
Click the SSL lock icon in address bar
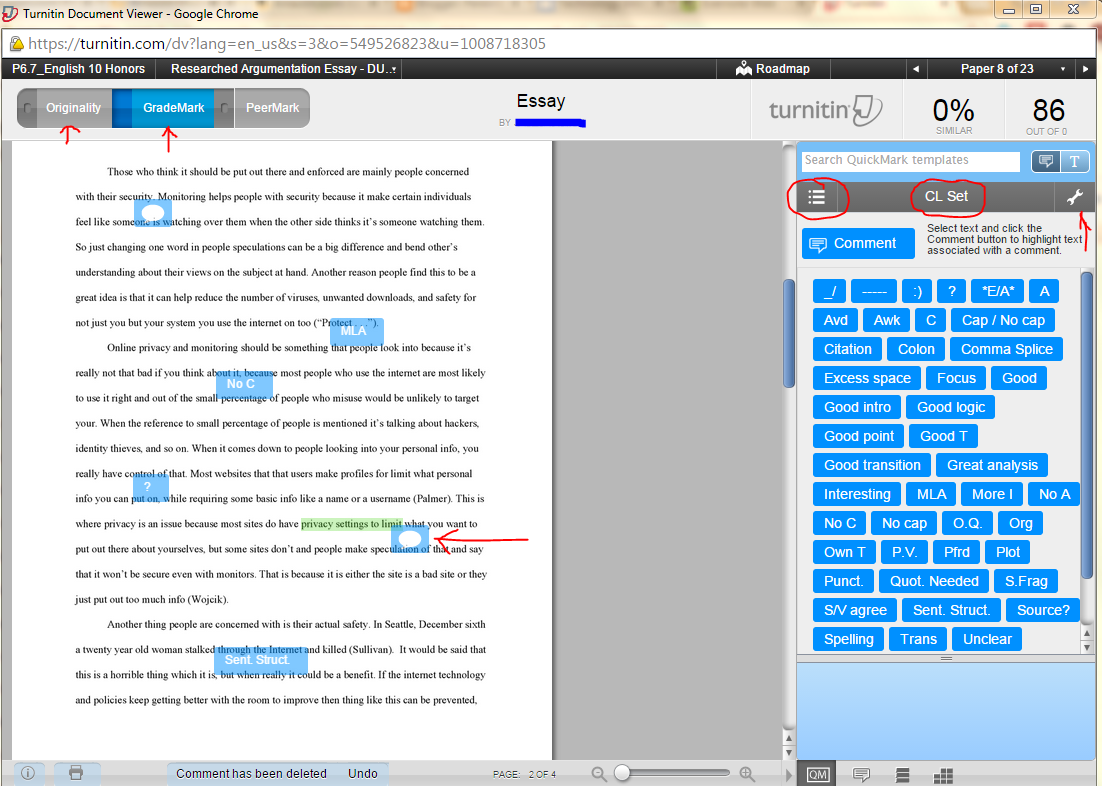[17, 44]
